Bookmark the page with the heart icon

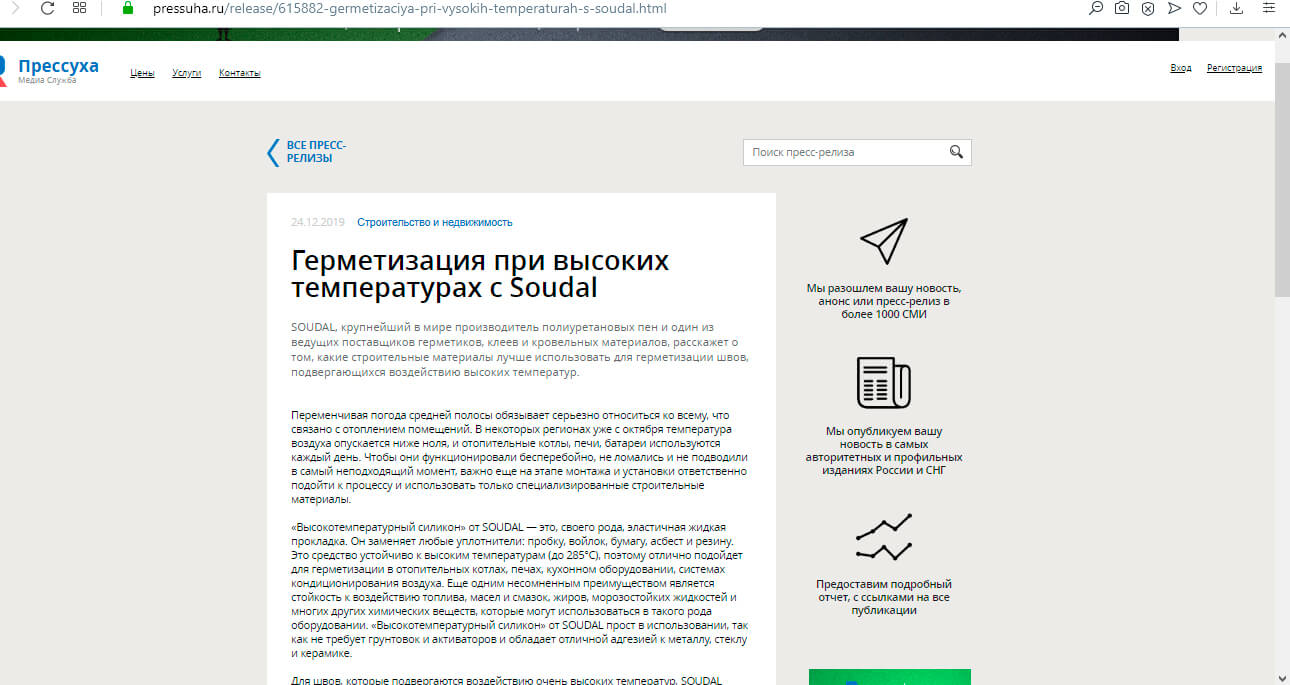point(1200,9)
